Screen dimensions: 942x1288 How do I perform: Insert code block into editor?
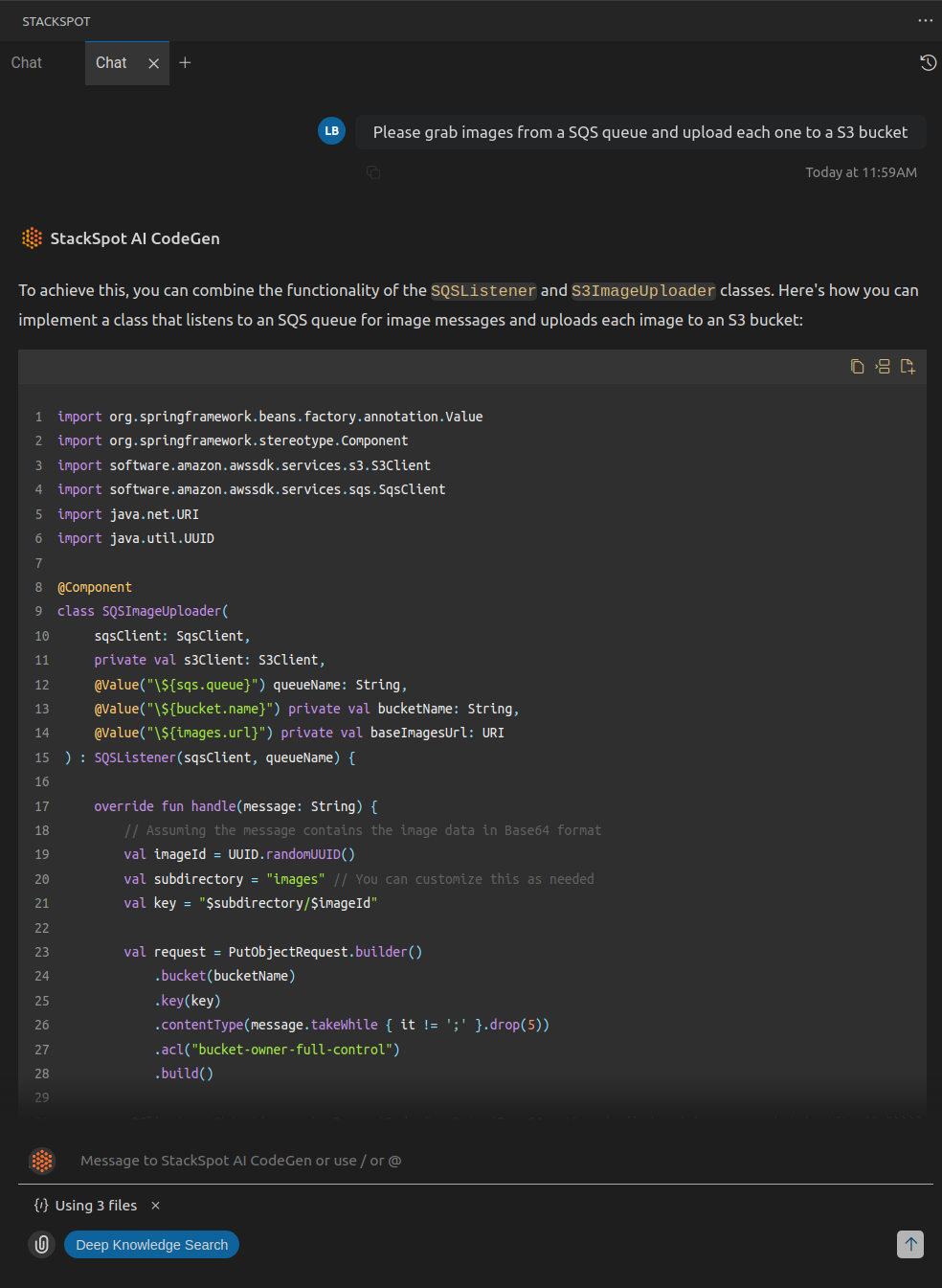pyautogui.click(x=883, y=367)
